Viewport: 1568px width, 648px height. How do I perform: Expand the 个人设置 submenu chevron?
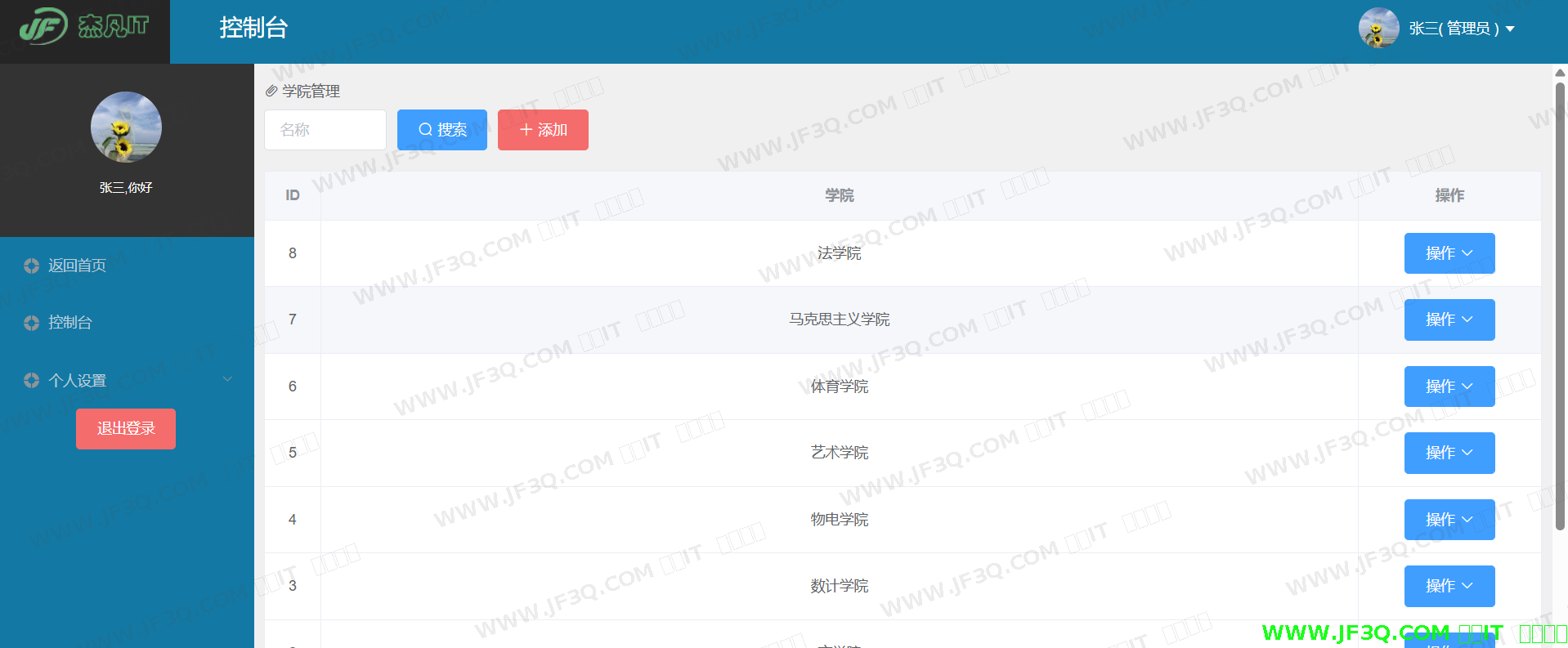pyautogui.click(x=228, y=379)
